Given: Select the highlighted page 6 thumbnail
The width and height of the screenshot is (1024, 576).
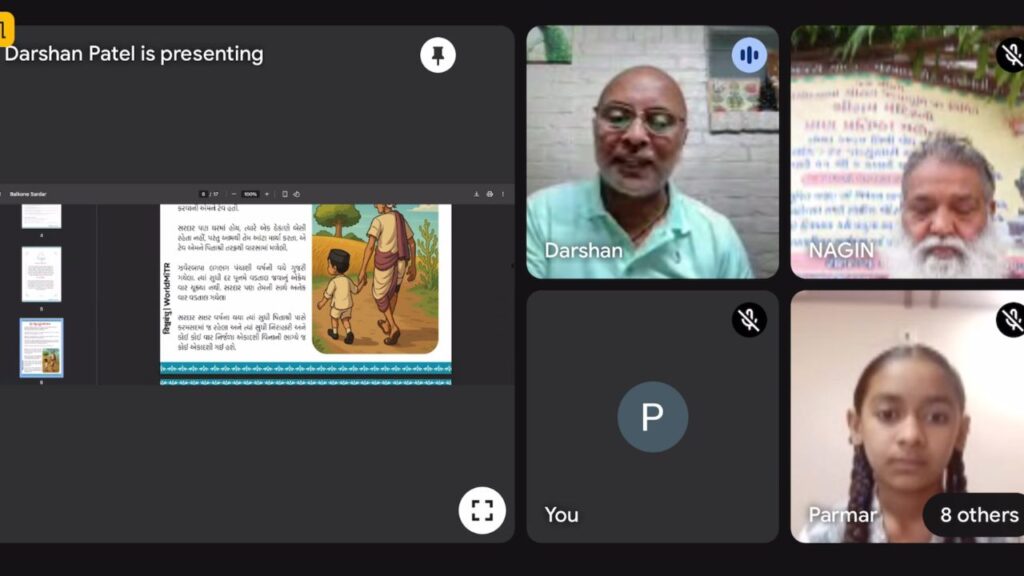Looking at the screenshot, I should 41,348.
